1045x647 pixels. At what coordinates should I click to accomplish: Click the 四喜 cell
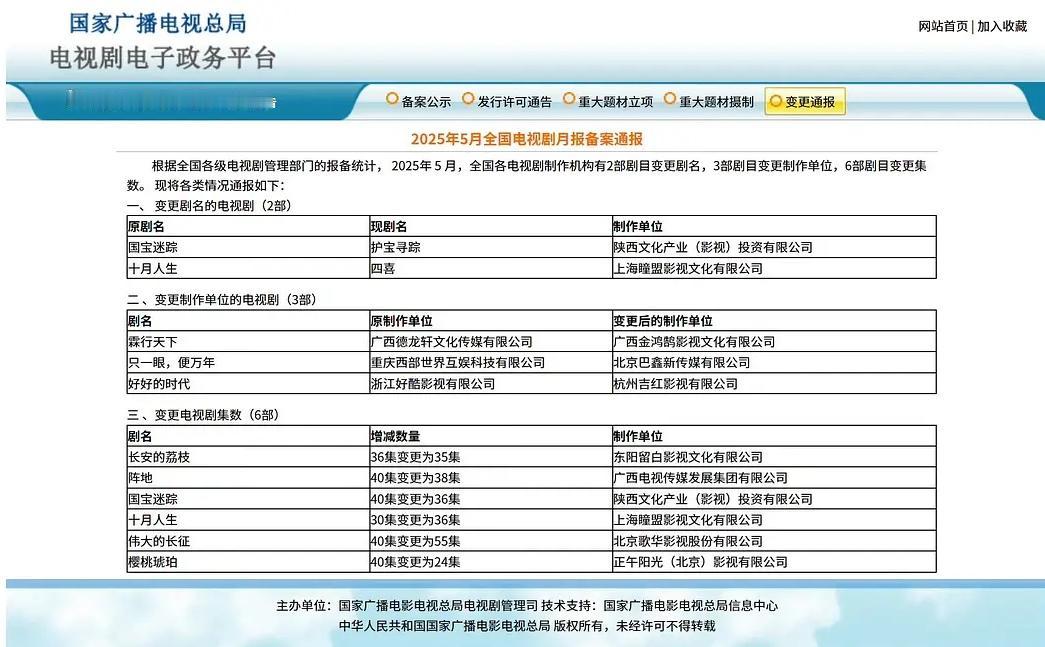tap(491, 269)
